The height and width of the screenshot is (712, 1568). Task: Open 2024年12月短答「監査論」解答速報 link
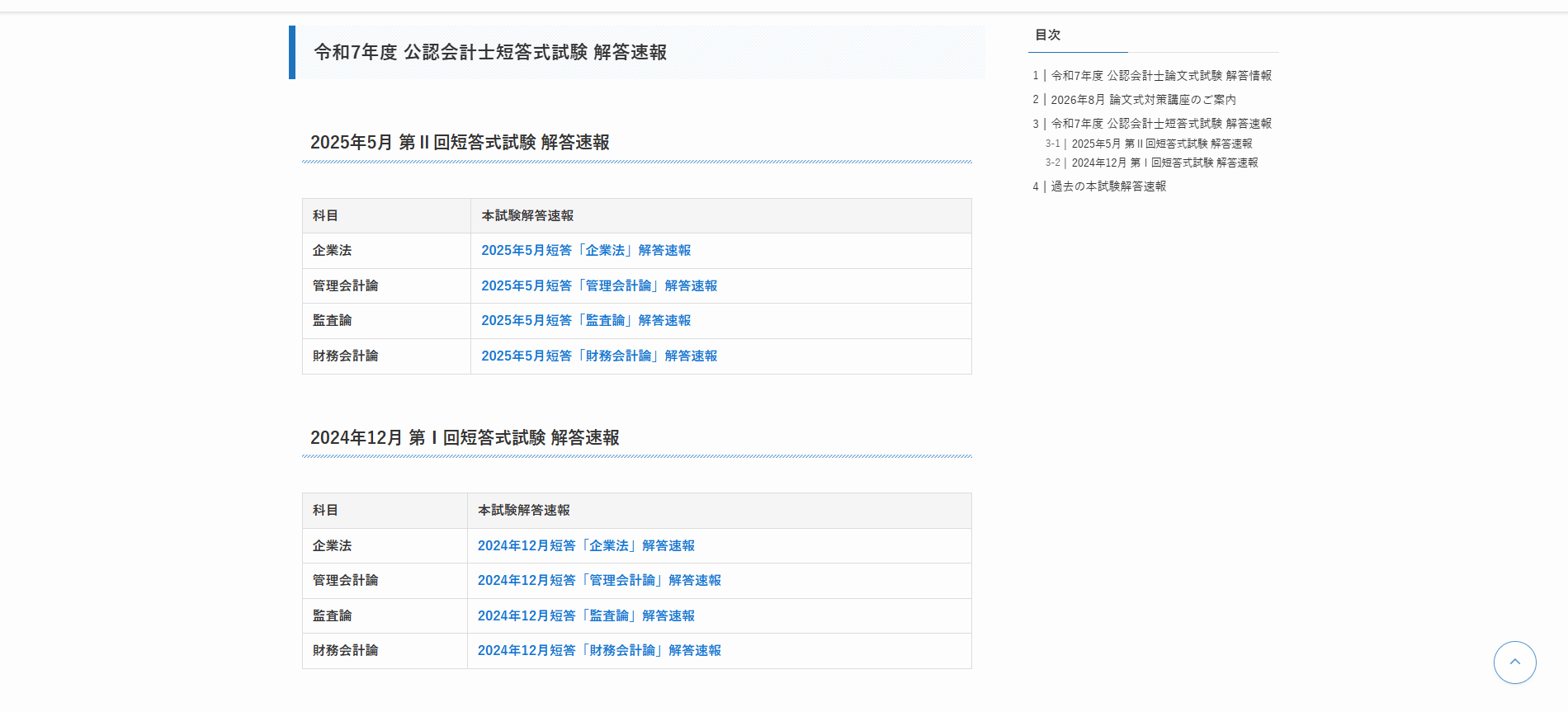tap(586, 616)
